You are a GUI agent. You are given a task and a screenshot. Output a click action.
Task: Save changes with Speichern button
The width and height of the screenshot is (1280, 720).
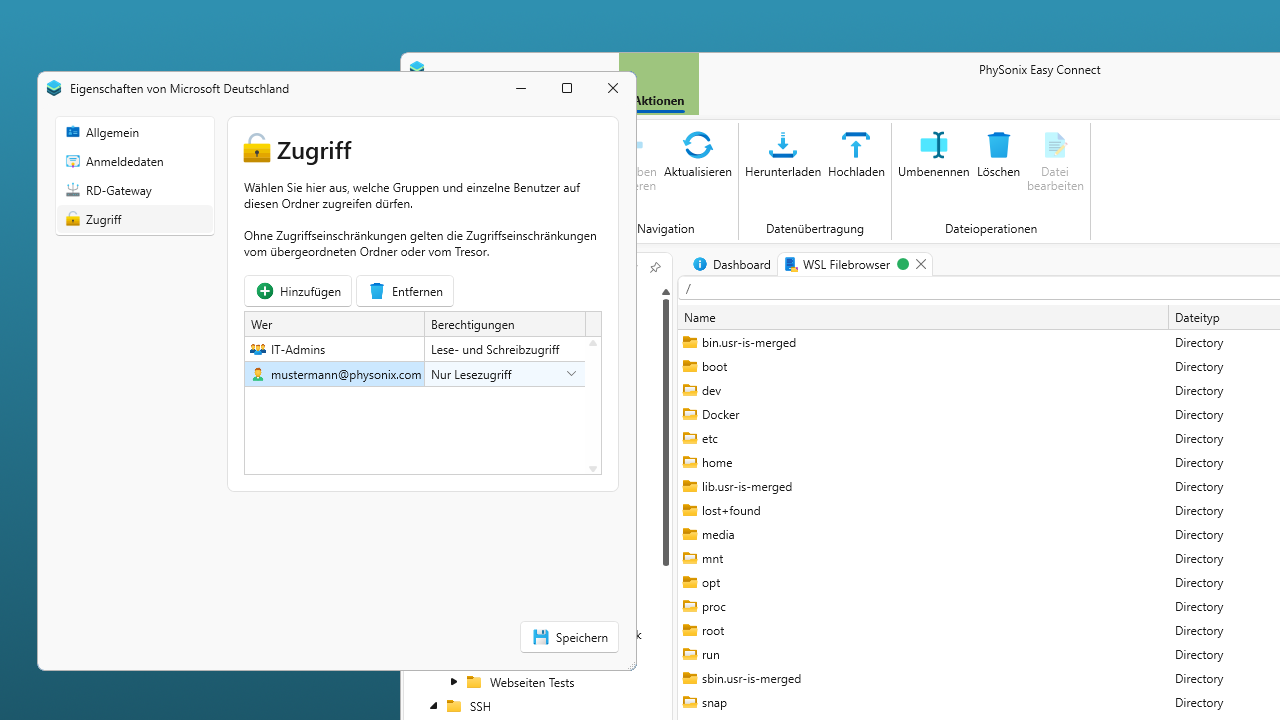(x=569, y=637)
